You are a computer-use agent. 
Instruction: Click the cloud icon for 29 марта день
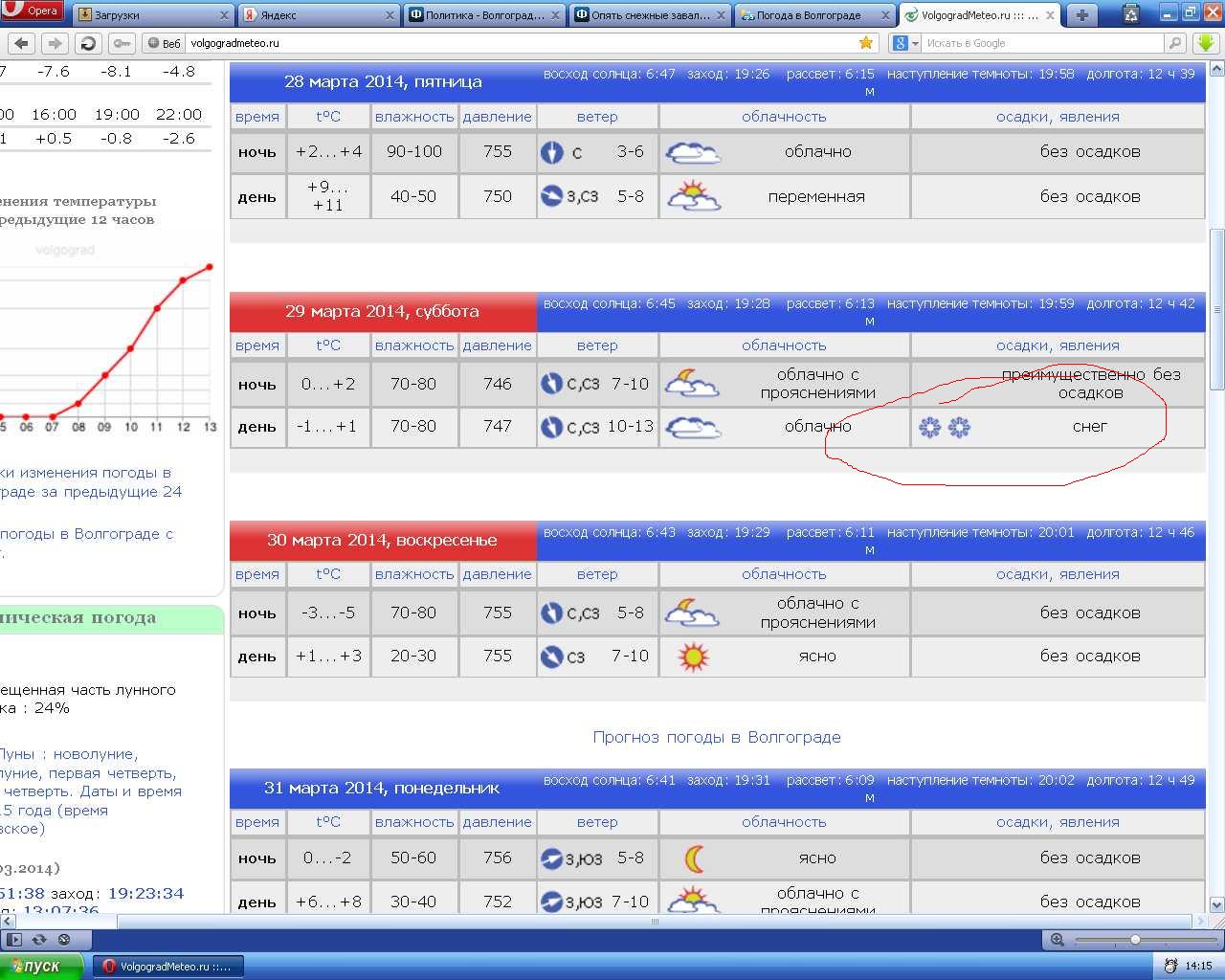pyautogui.click(x=692, y=427)
